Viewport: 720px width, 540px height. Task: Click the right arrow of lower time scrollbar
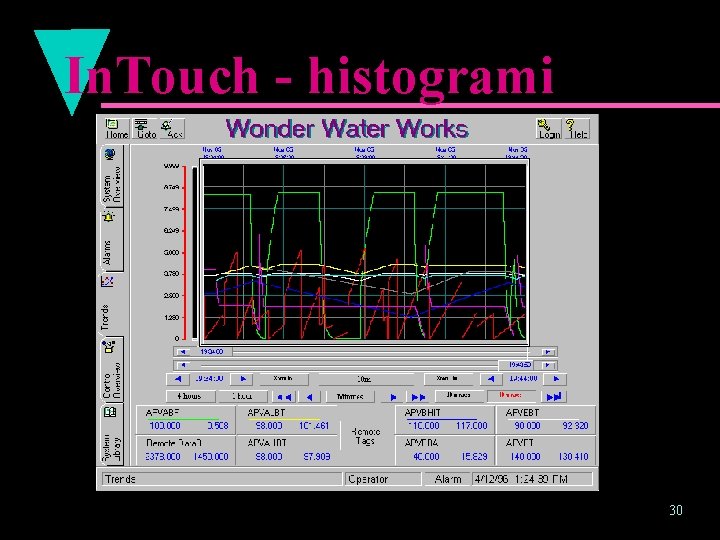[x=547, y=365]
